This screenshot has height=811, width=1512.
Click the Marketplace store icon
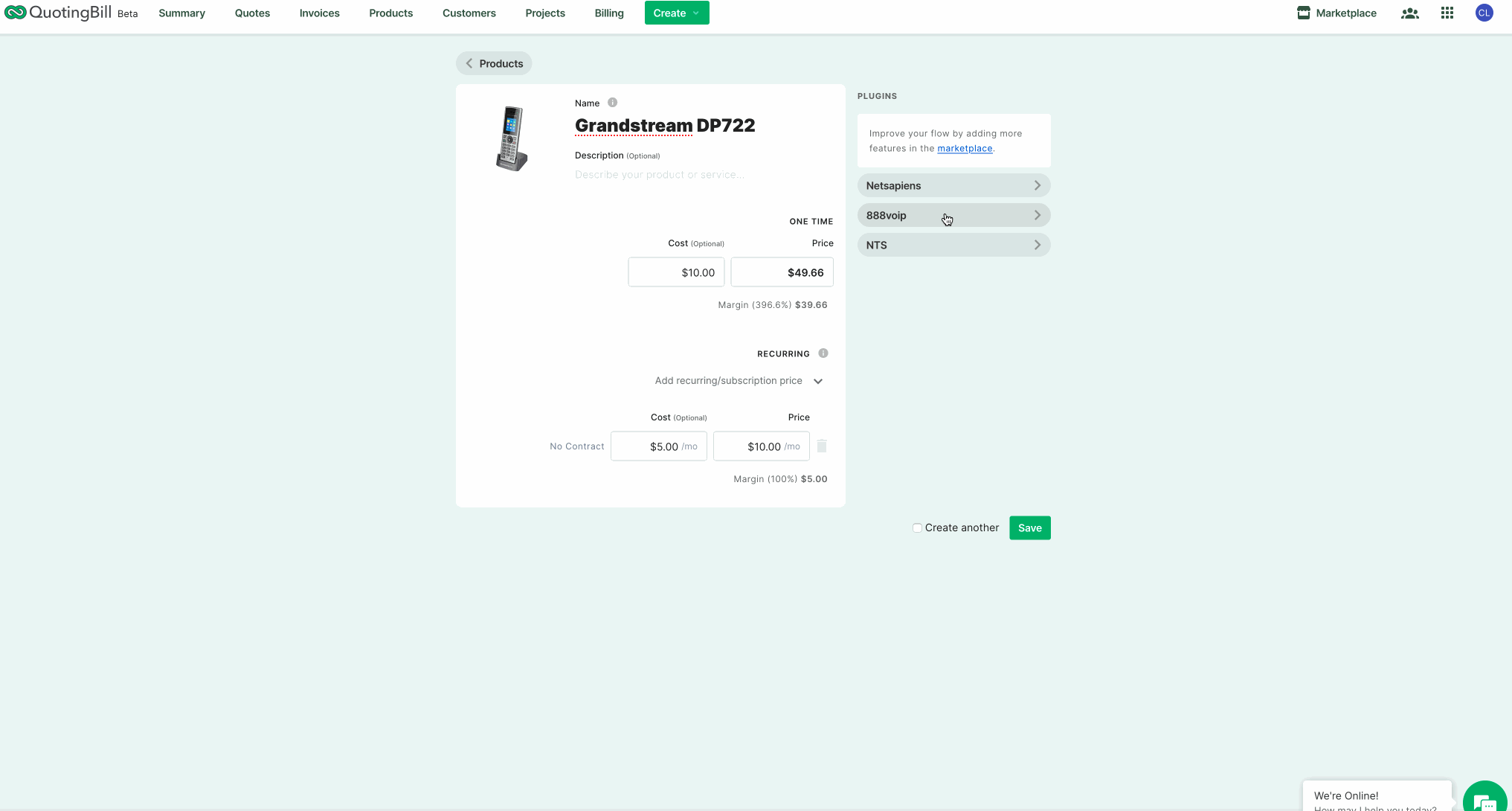pyautogui.click(x=1303, y=13)
